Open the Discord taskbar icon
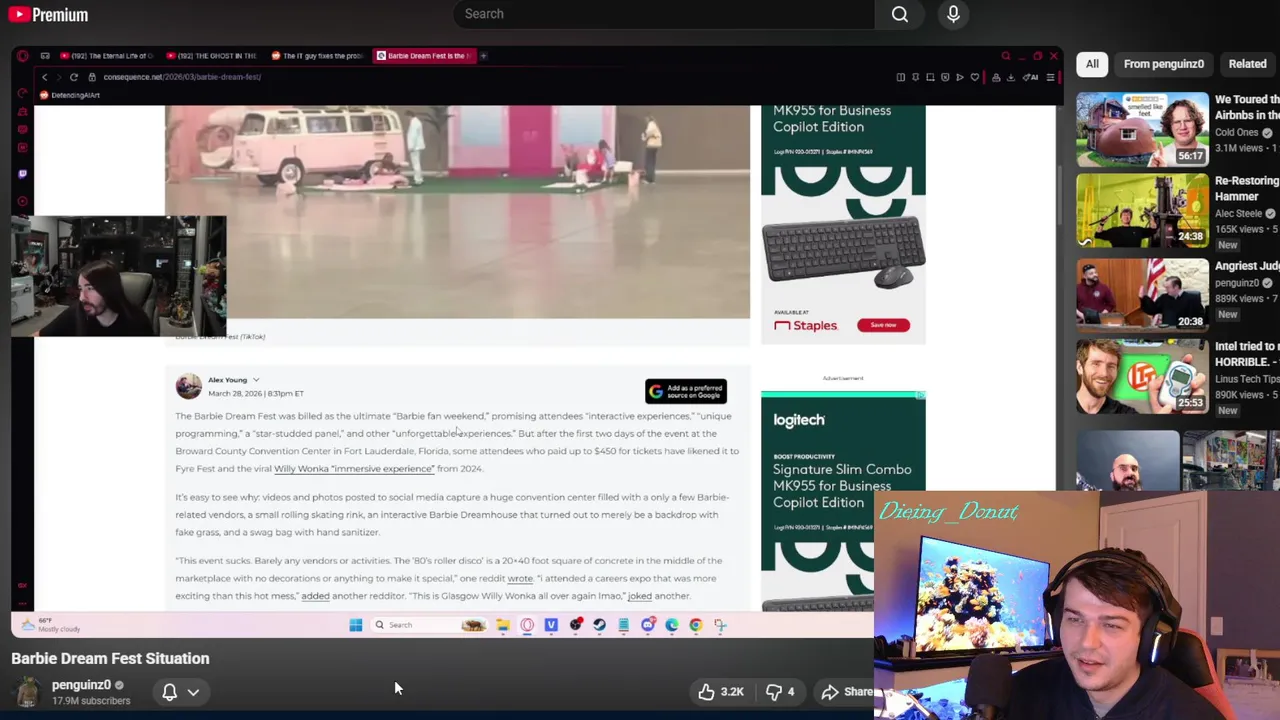1280x720 pixels. point(648,625)
